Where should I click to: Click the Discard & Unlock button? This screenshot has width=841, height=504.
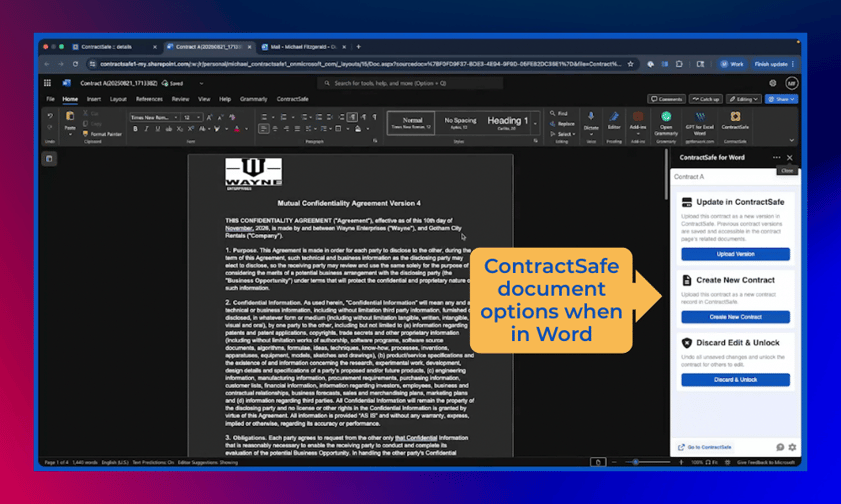pos(735,380)
